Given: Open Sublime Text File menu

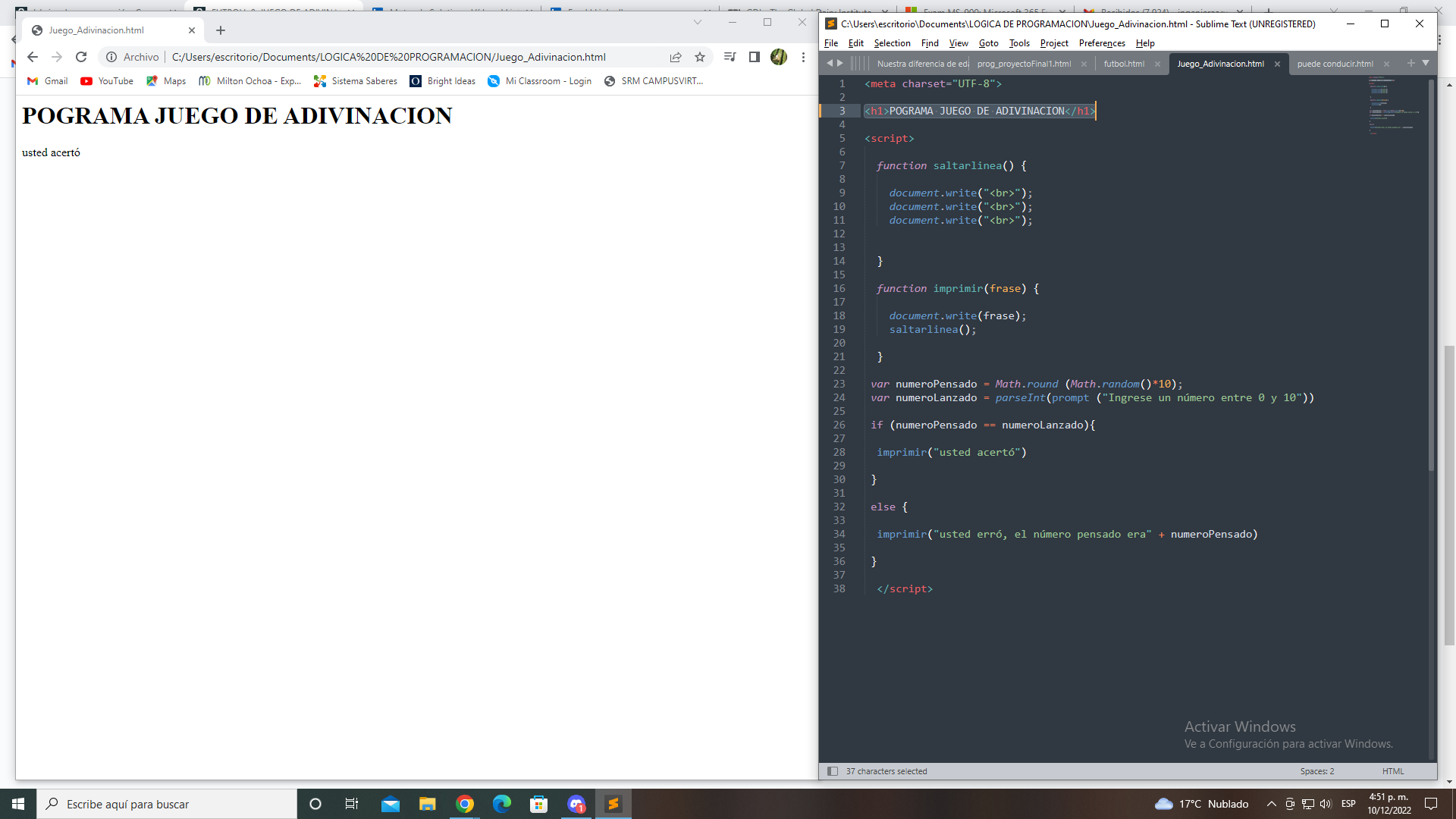Looking at the screenshot, I should [831, 43].
